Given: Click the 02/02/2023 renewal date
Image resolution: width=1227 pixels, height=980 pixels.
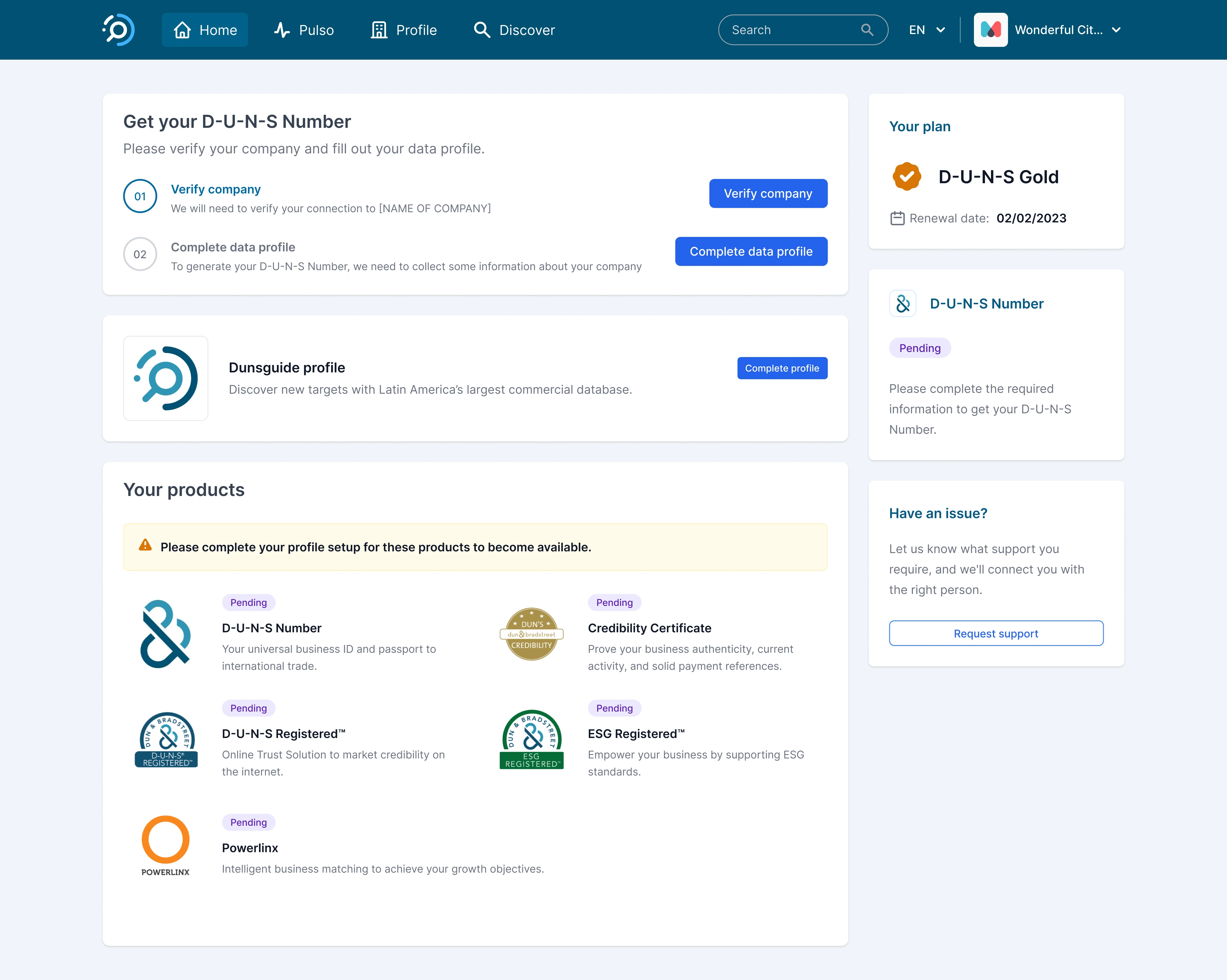Looking at the screenshot, I should point(1031,218).
